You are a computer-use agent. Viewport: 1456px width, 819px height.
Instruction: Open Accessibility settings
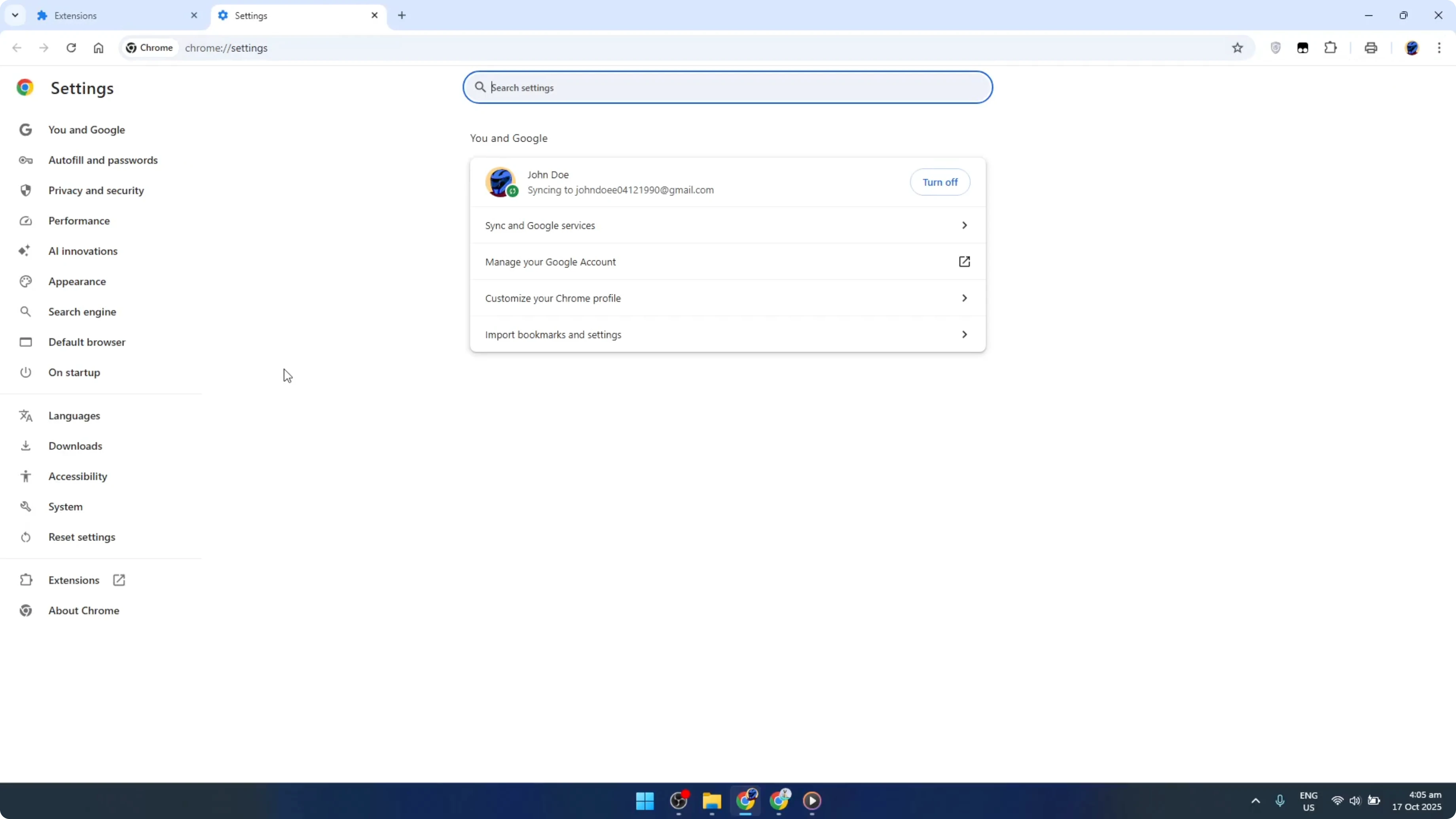coord(78,476)
